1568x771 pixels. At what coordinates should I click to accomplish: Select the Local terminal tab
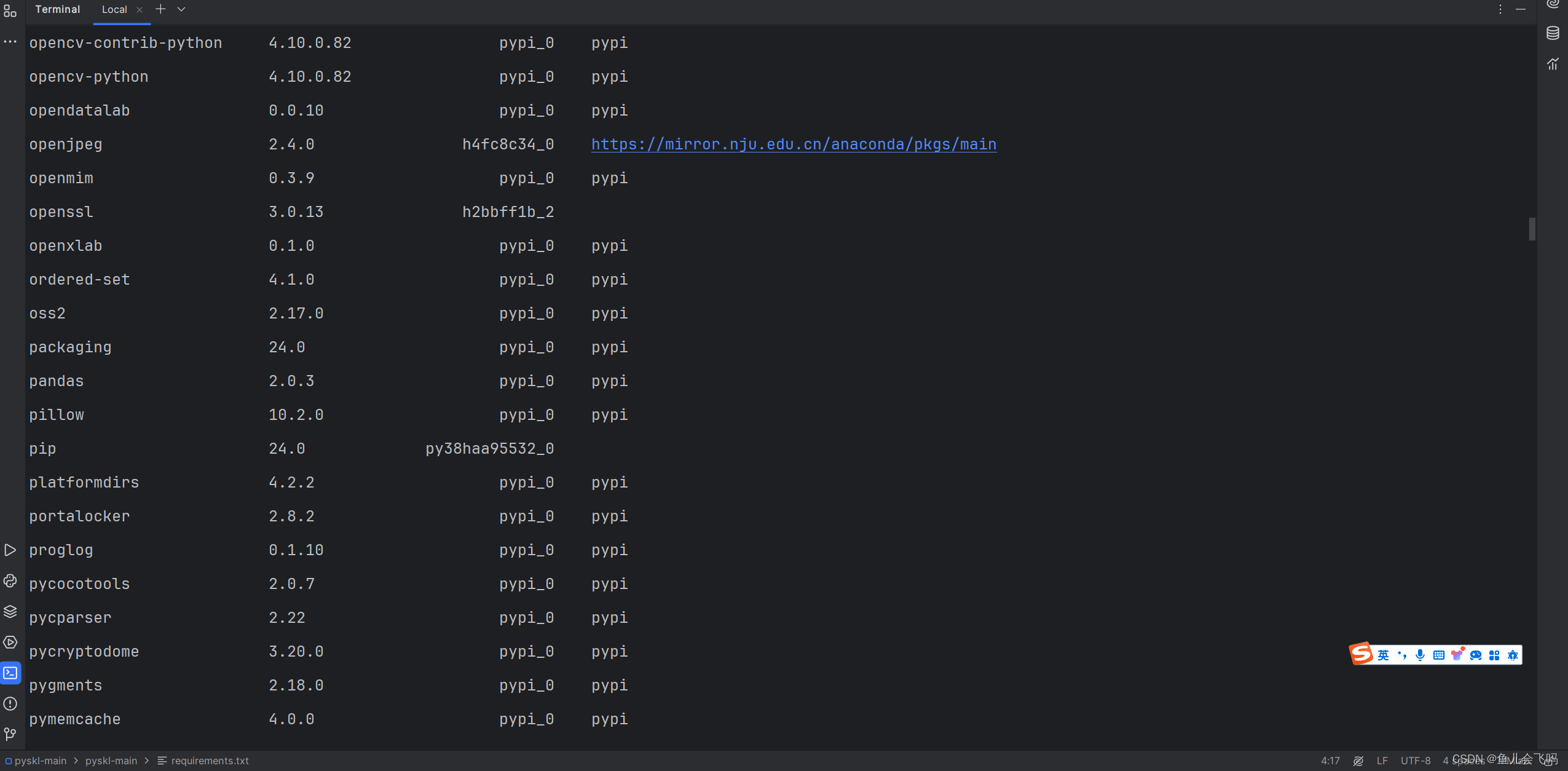point(116,9)
